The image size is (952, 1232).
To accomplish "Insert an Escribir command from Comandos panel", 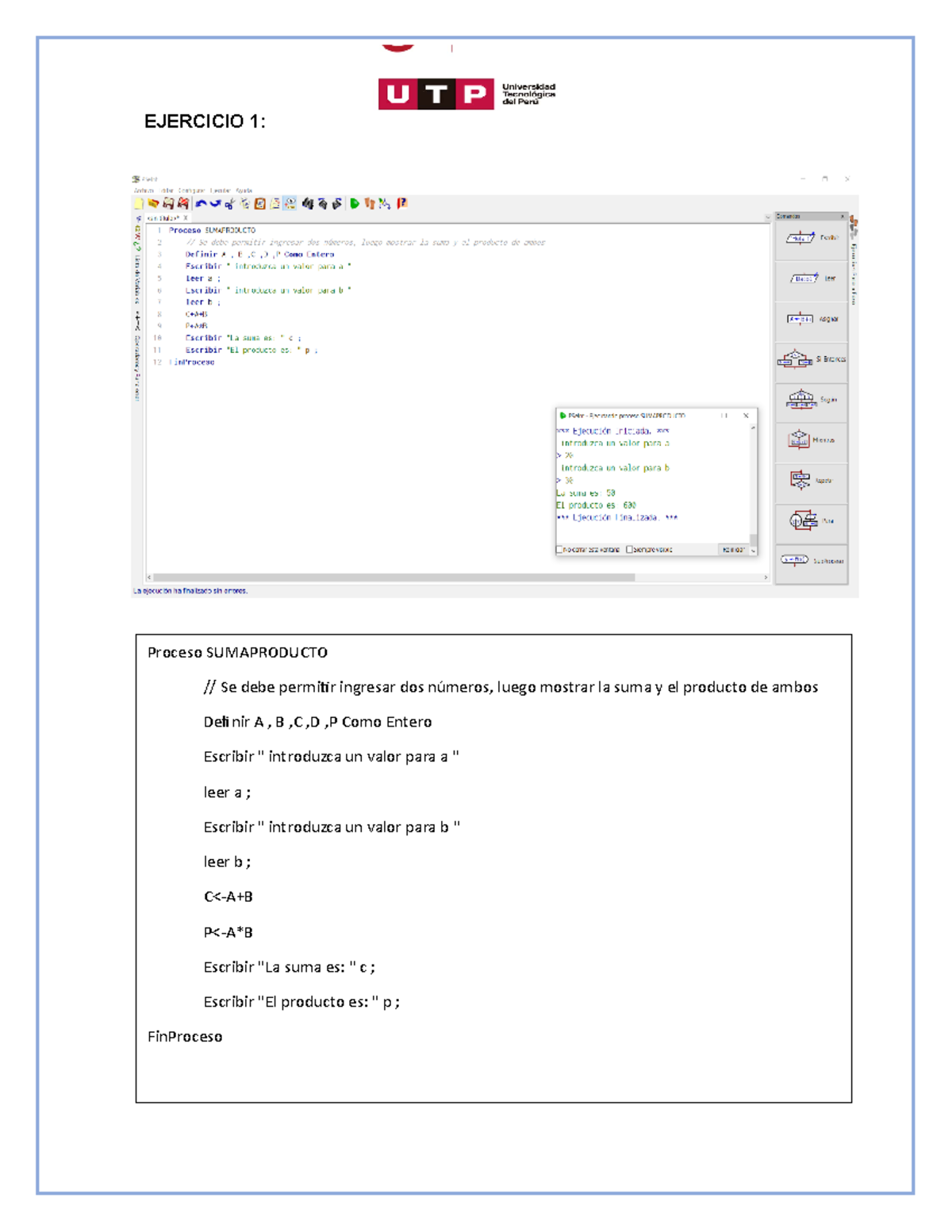I will pyautogui.click(x=800, y=238).
